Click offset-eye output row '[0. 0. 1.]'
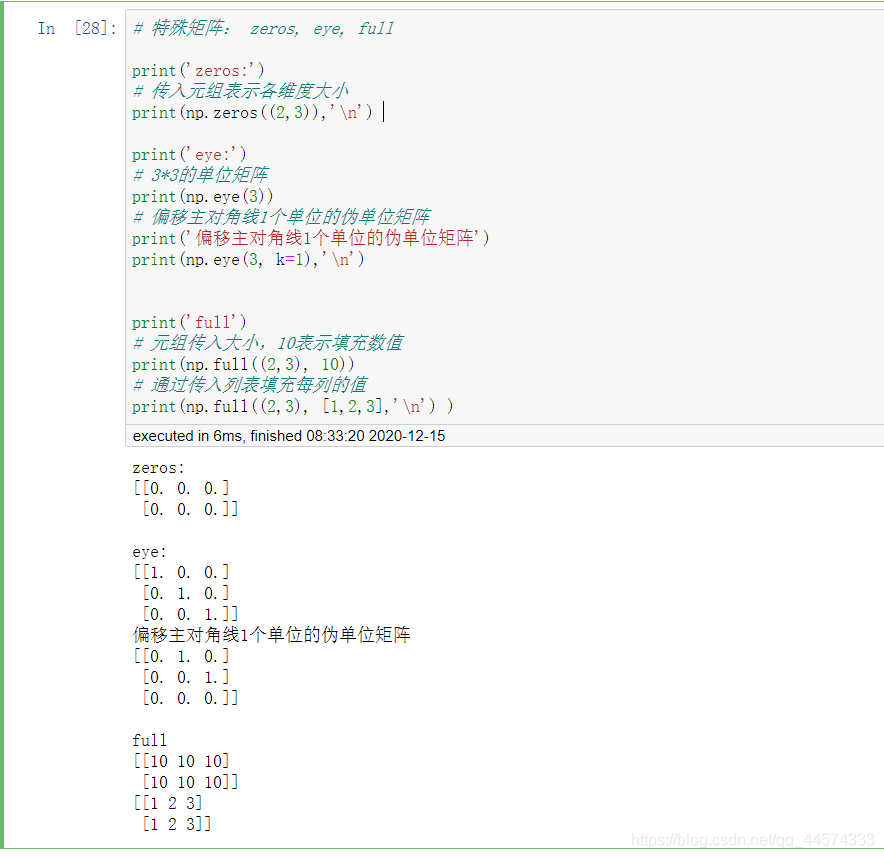 coord(186,677)
